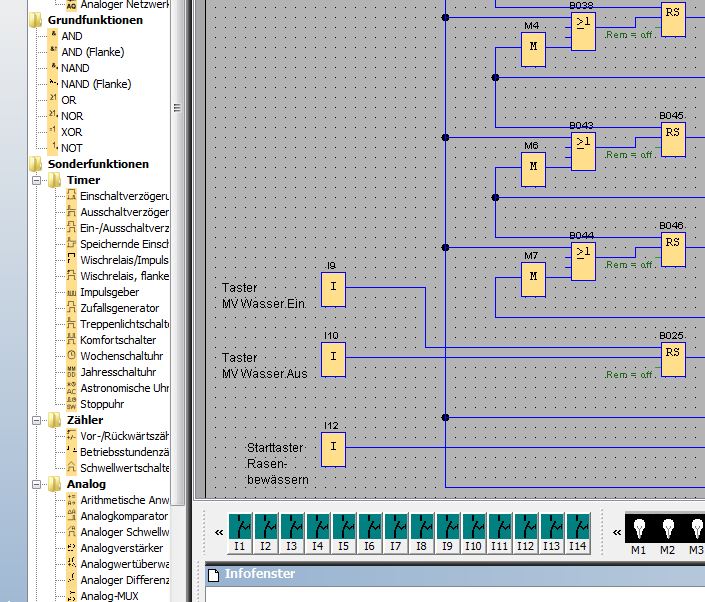Image resolution: width=705 pixels, height=602 pixels.
Task: Select the AND gate in Grundfunktionen
Action: (71, 36)
